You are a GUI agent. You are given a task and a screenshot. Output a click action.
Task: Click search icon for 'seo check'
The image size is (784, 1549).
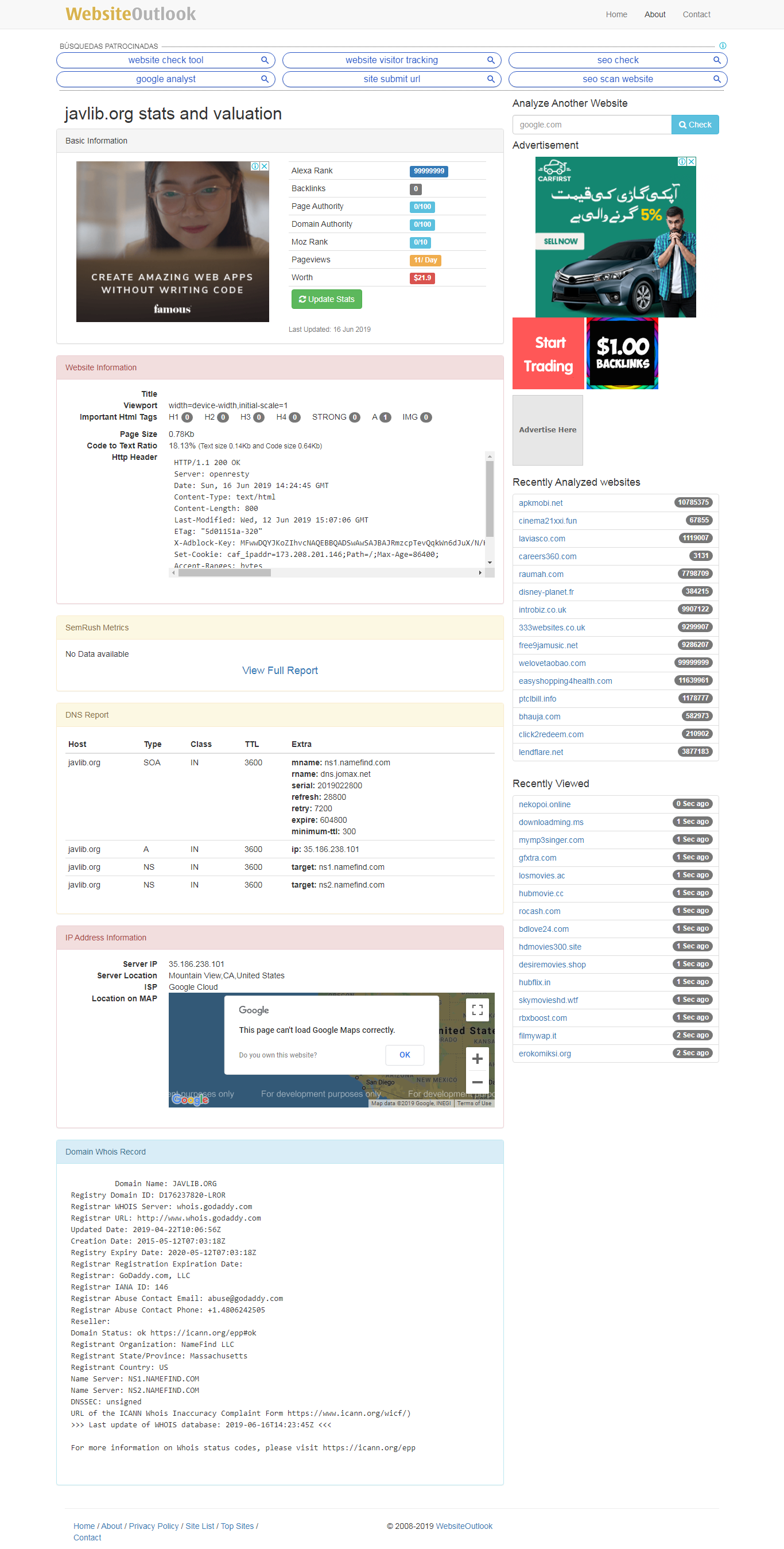point(717,60)
